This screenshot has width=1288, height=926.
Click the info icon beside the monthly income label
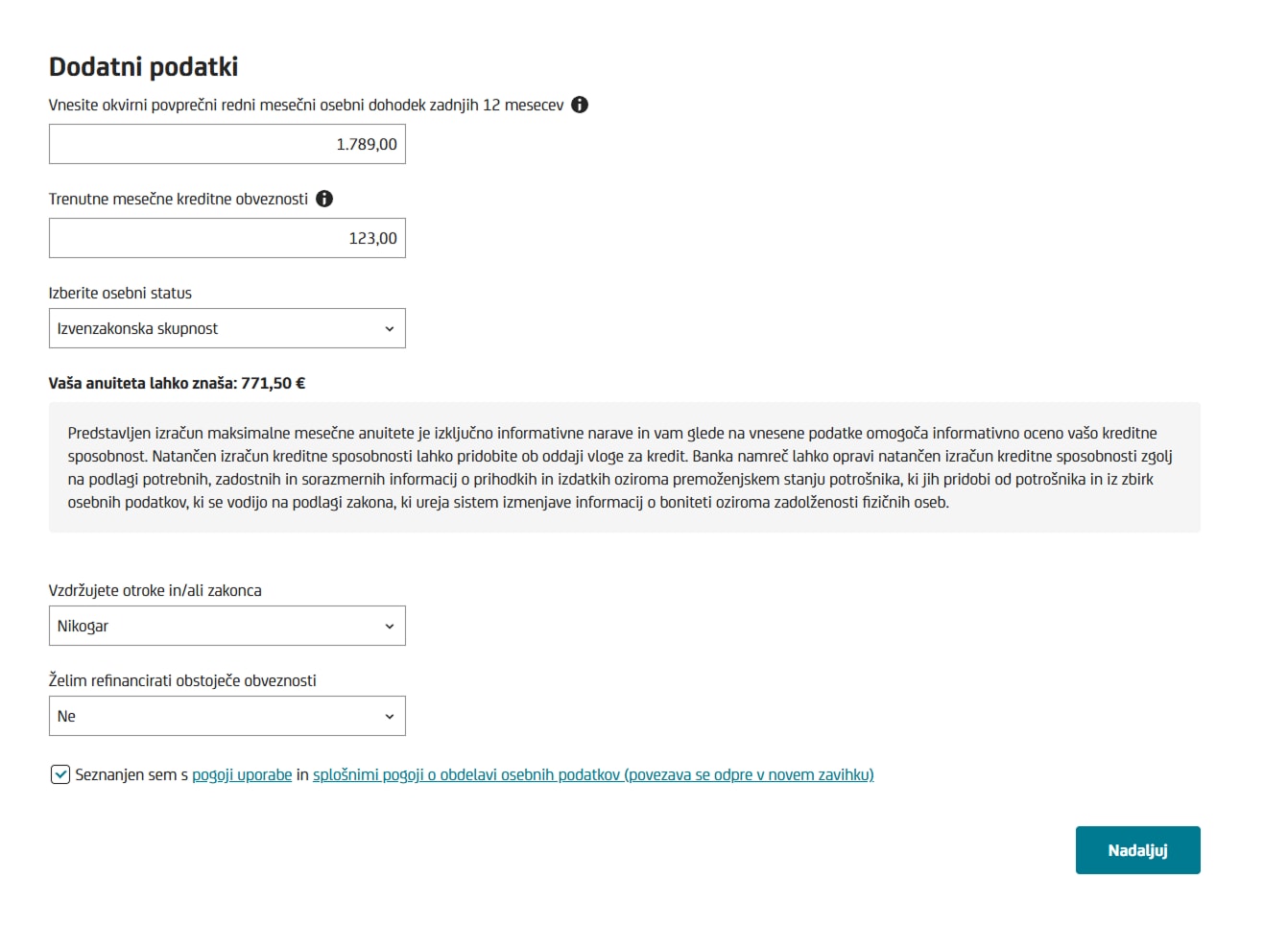(x=580, y=105)
